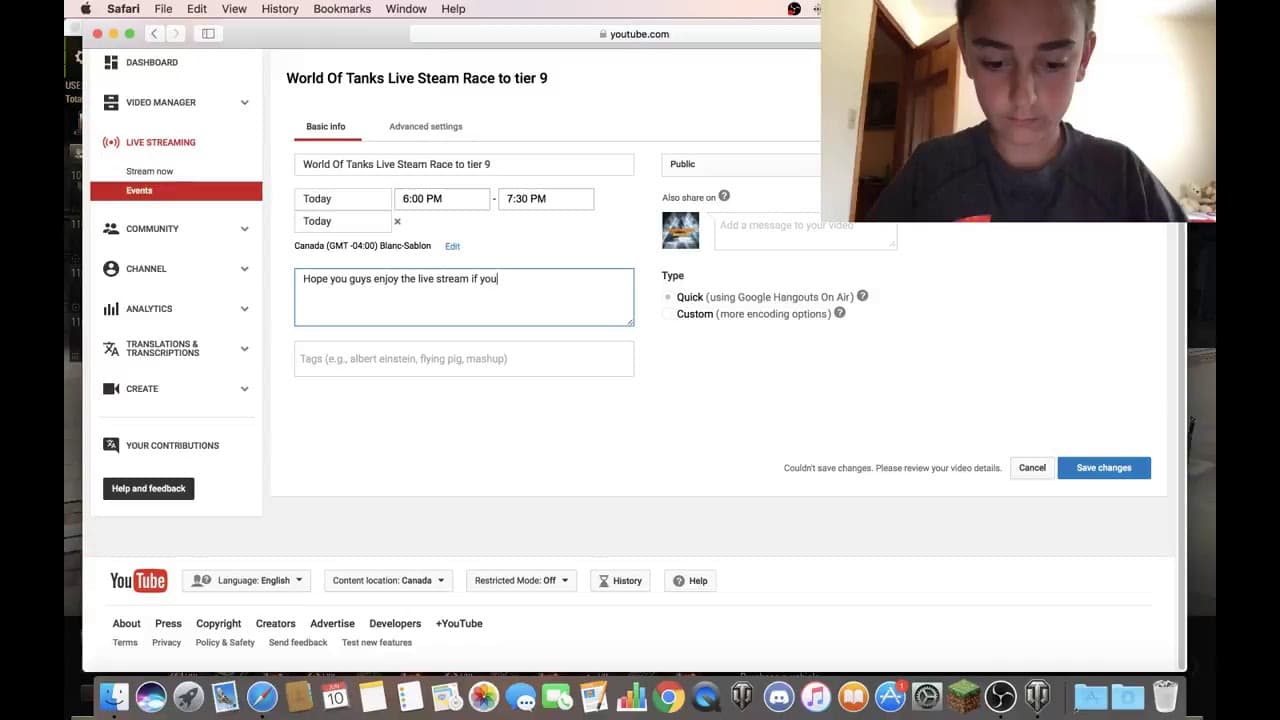Select Stream now under Live Streaming
1280x720 pixels.
(x=149, y=171)
